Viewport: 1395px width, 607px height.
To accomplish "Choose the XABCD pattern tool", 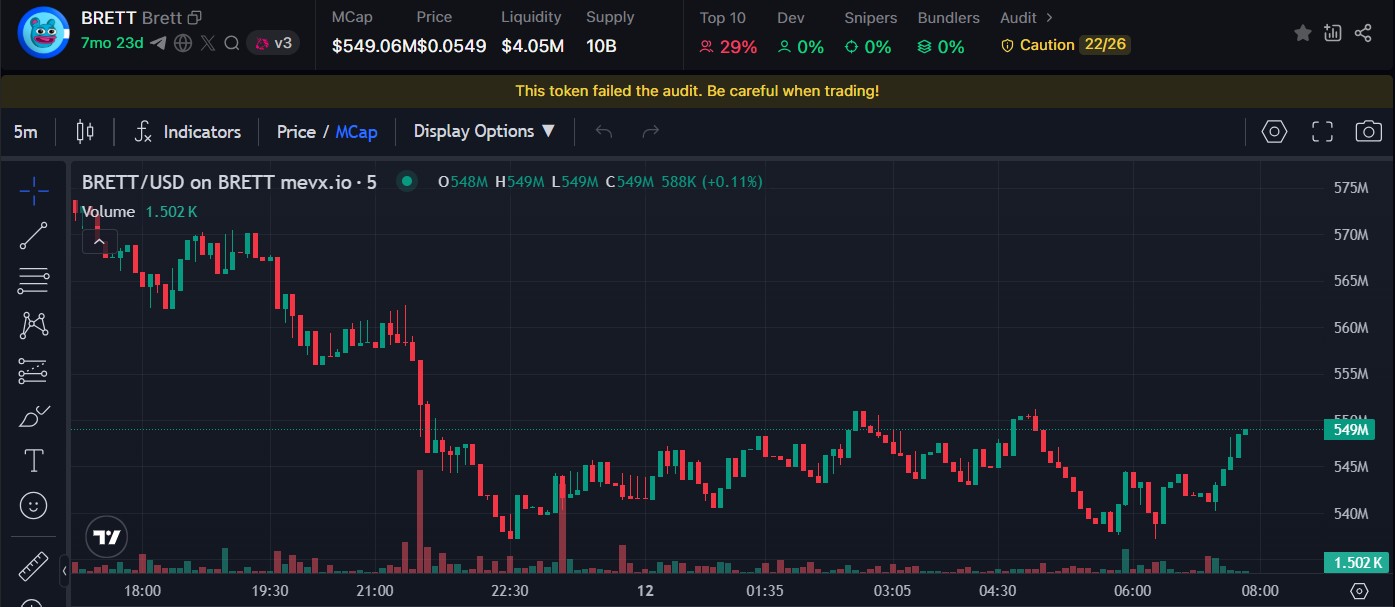I will [33, 325].
